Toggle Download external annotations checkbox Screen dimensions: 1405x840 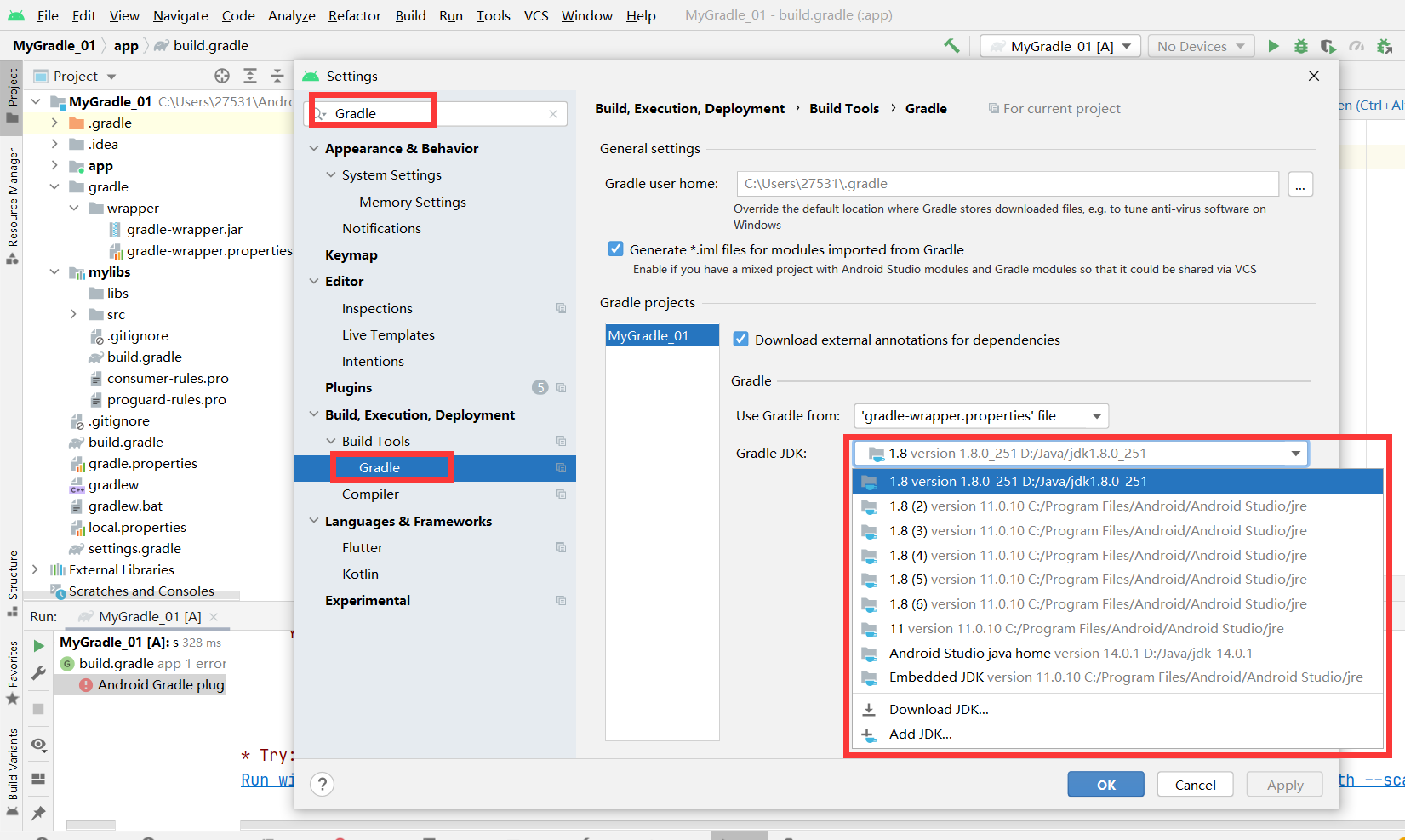pyautogui.click(x=740, y=339)
